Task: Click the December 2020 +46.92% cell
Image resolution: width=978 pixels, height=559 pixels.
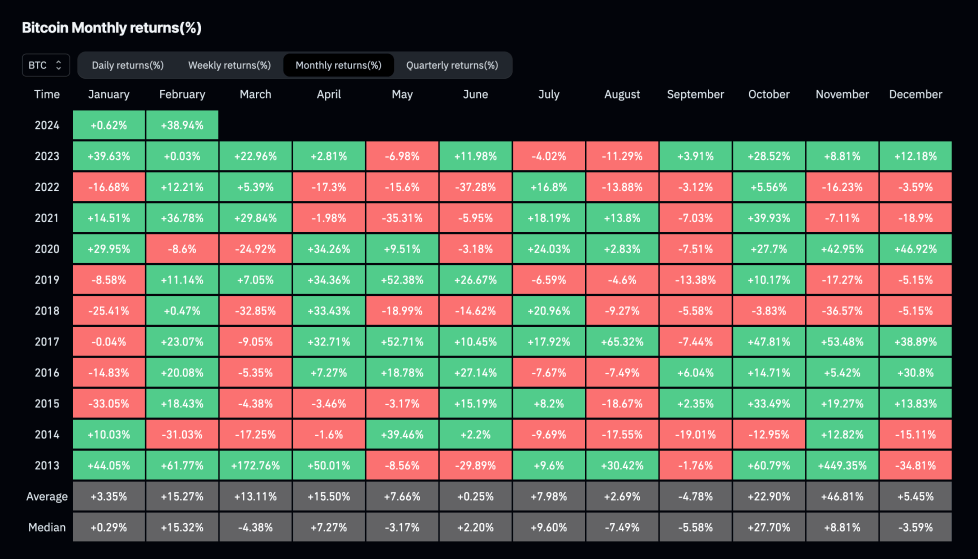Action: [915, 249]
